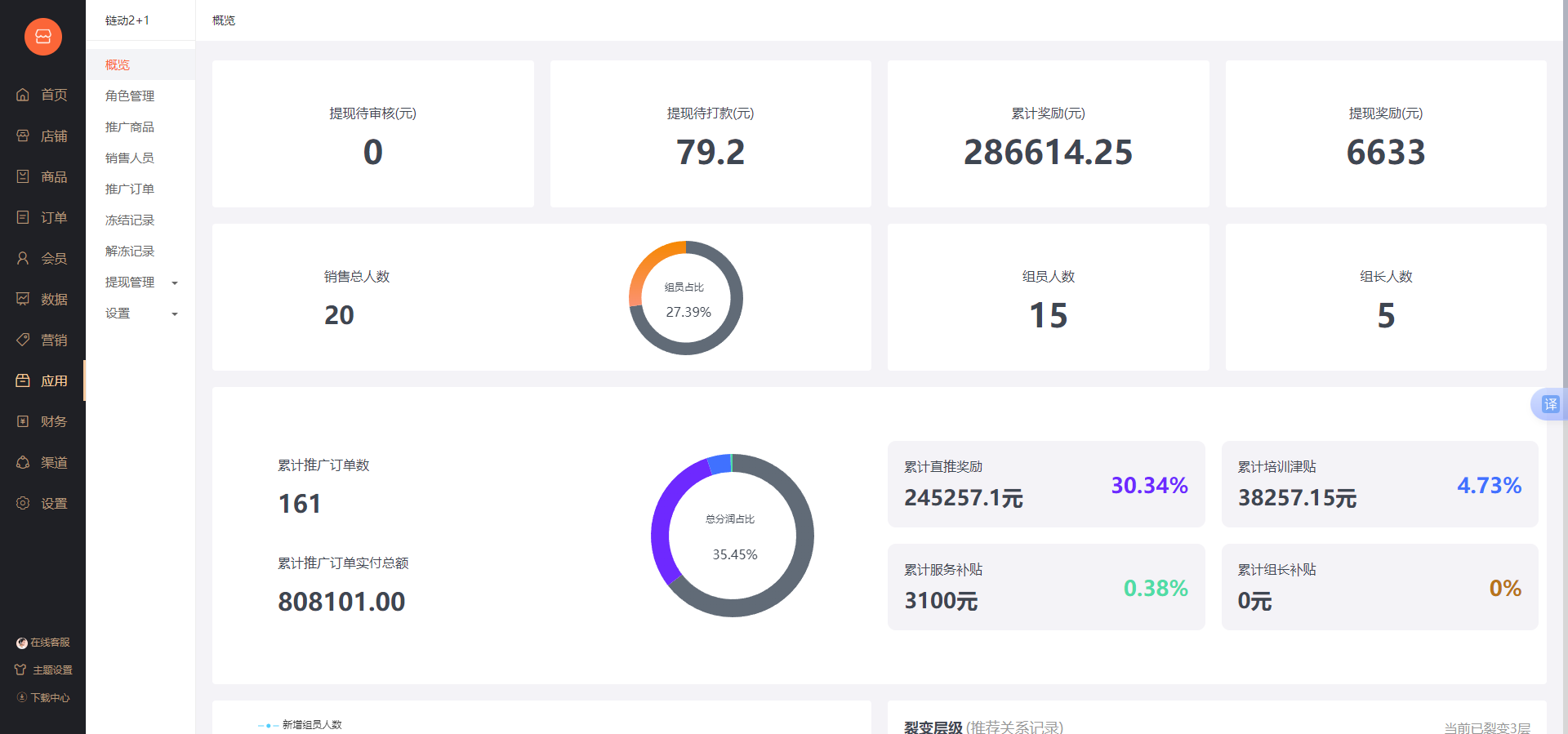Select 角色管理 in the submenu
The width and height of the screenshot is (1568, 734).
click(x=130, y=96)
